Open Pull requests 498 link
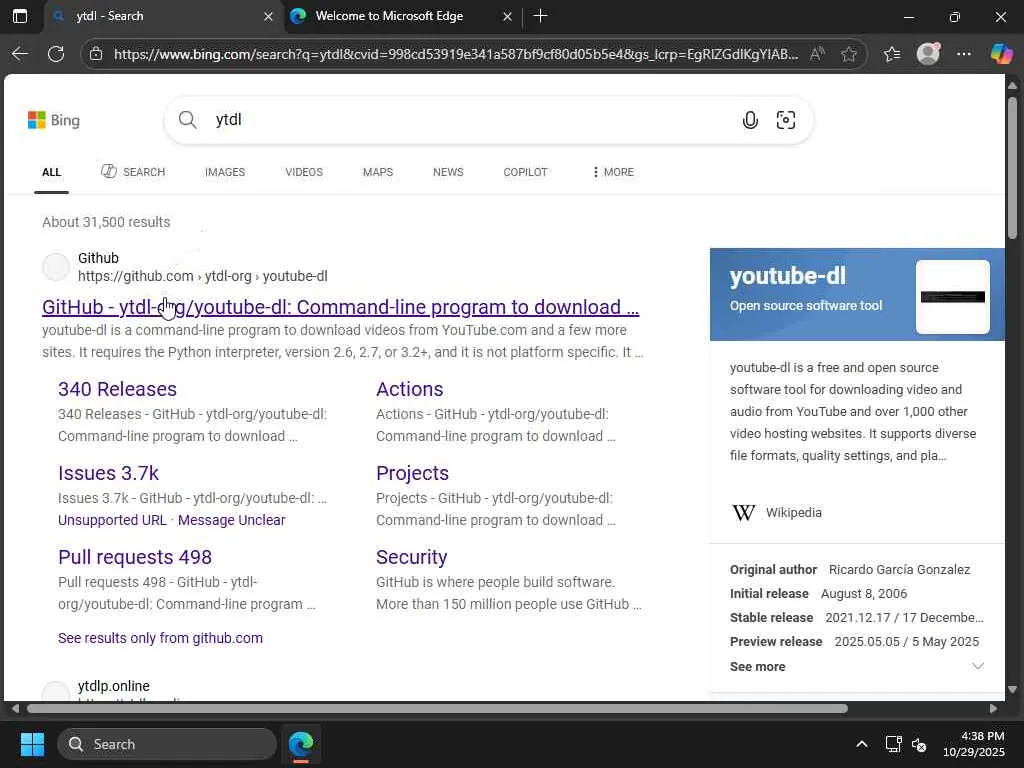The height and width of the screenshot is (768, 1024). tap(135, 557)
